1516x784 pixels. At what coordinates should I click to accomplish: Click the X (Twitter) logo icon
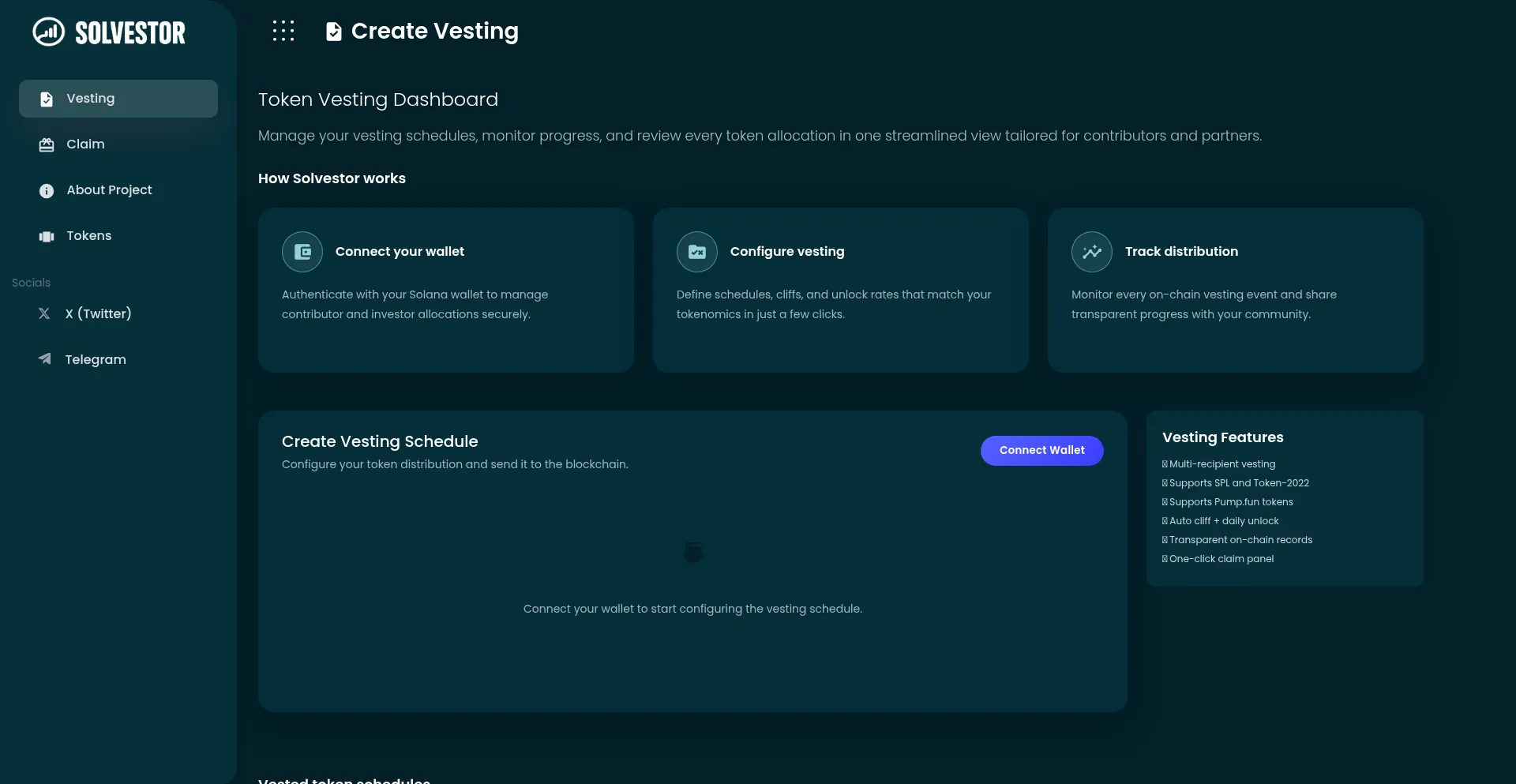[x=44, y=313]
